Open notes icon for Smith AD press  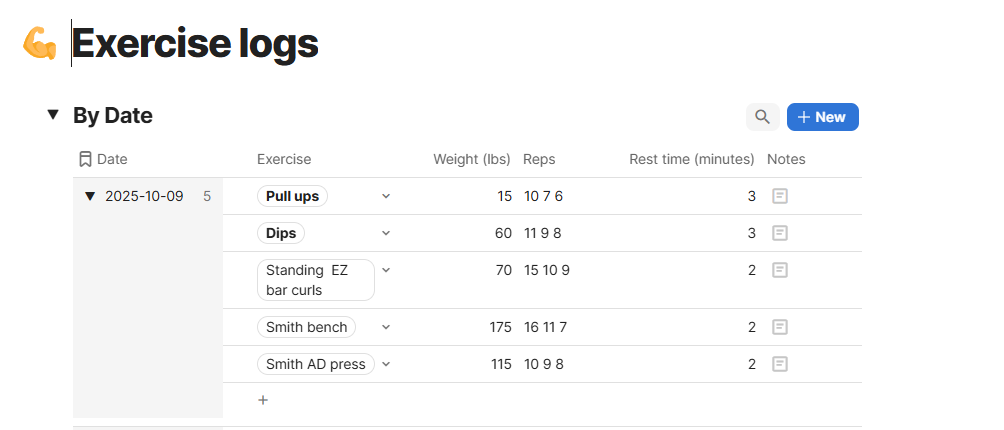coord(780,364)
